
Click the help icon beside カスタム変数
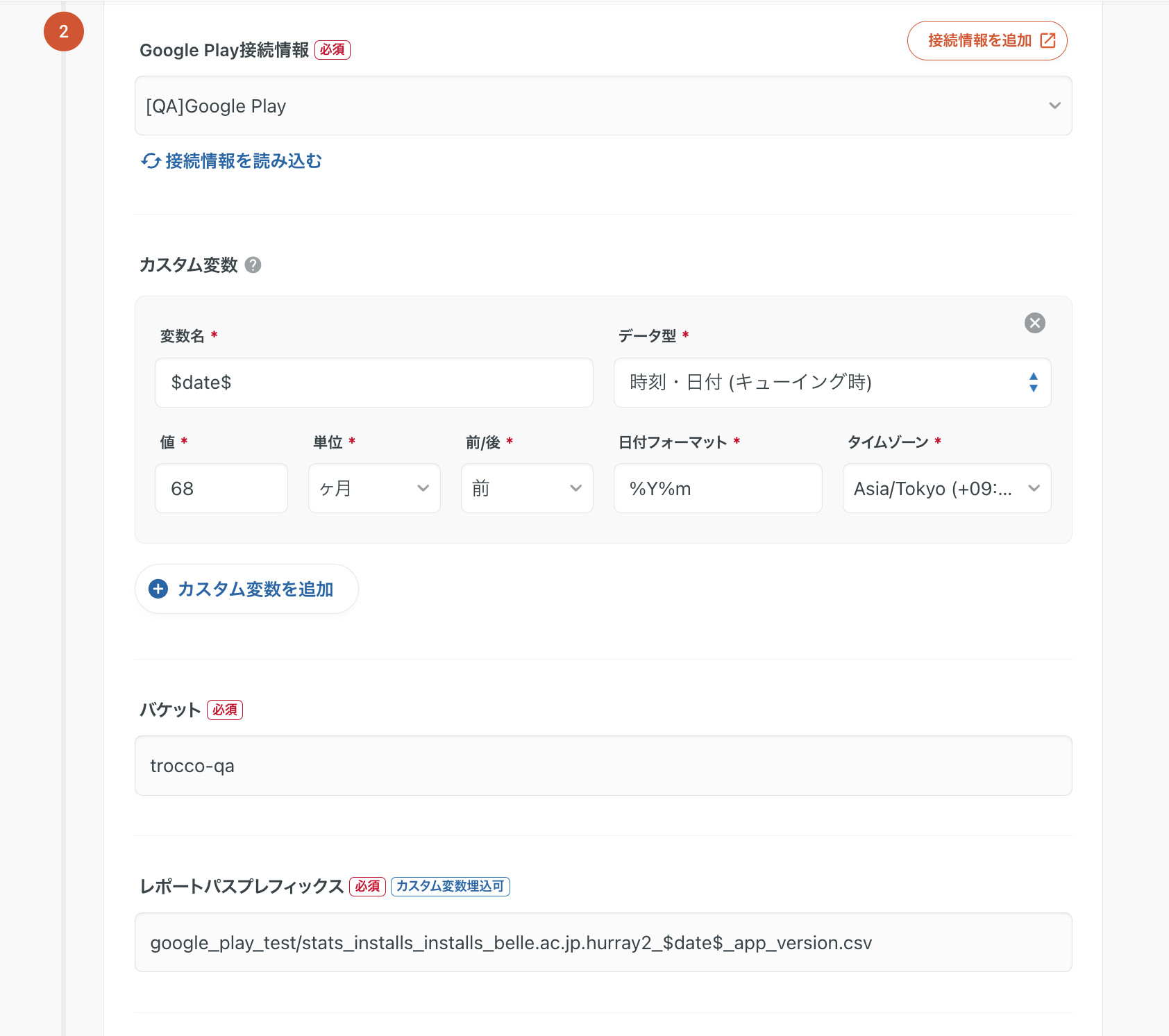point(253,265)
